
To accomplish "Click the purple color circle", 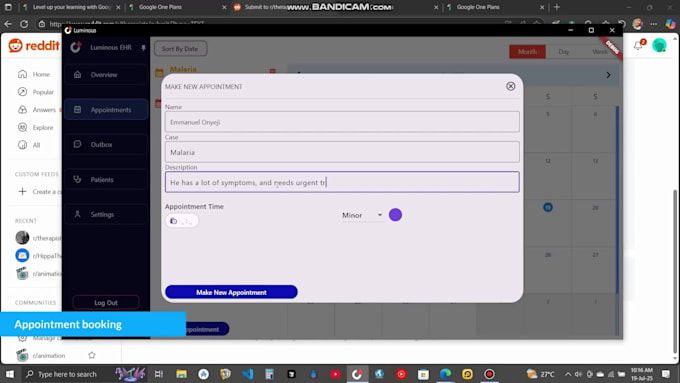I will [395, 215].
